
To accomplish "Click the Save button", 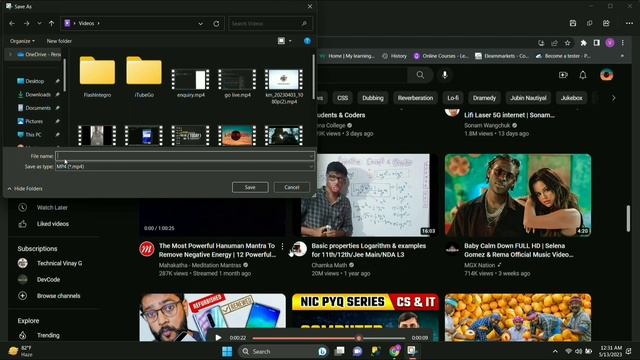I will [x=250, y=187].
